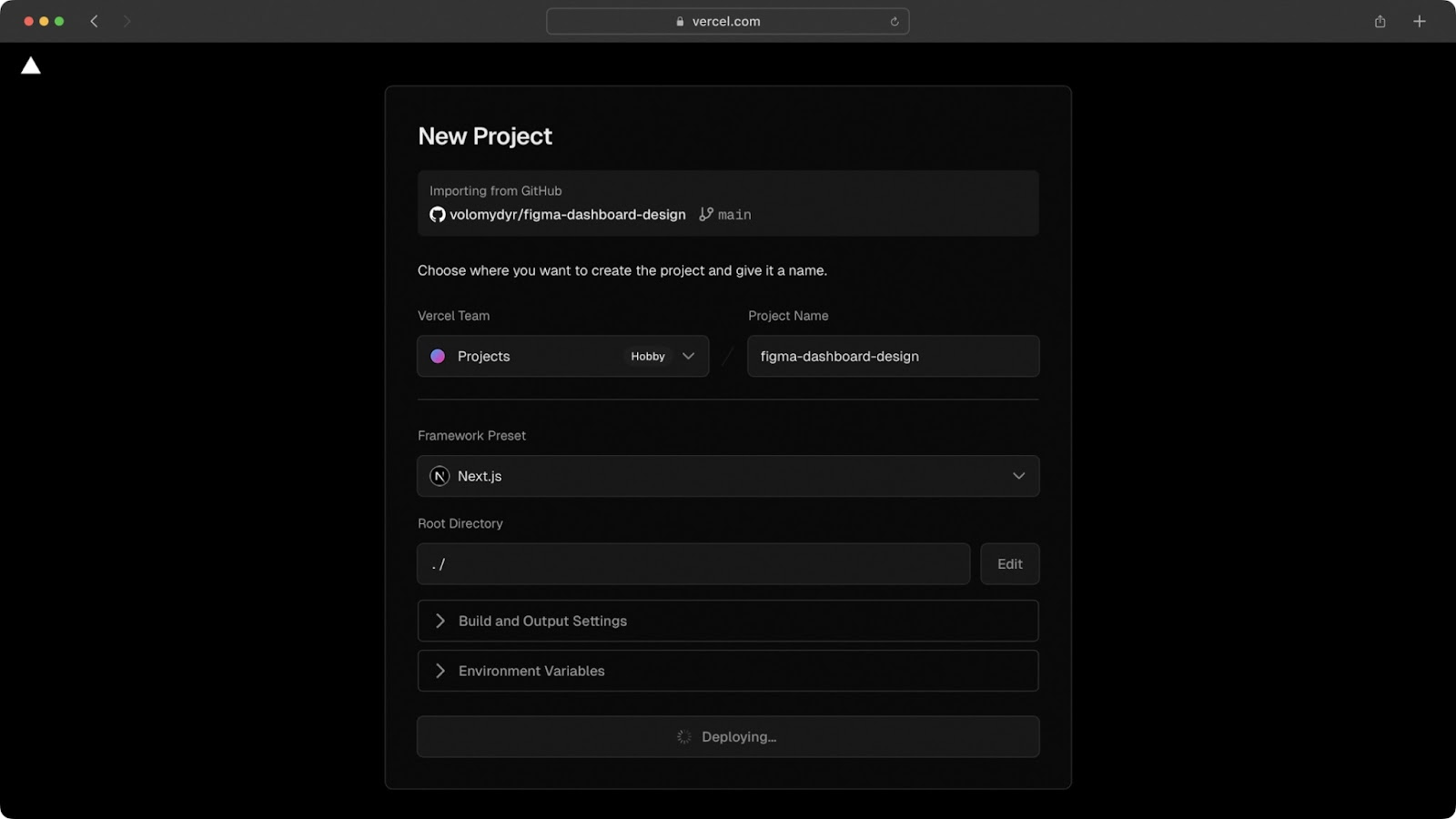
Task: Open the Safari share icon
Action: (x=1380, y=22)
